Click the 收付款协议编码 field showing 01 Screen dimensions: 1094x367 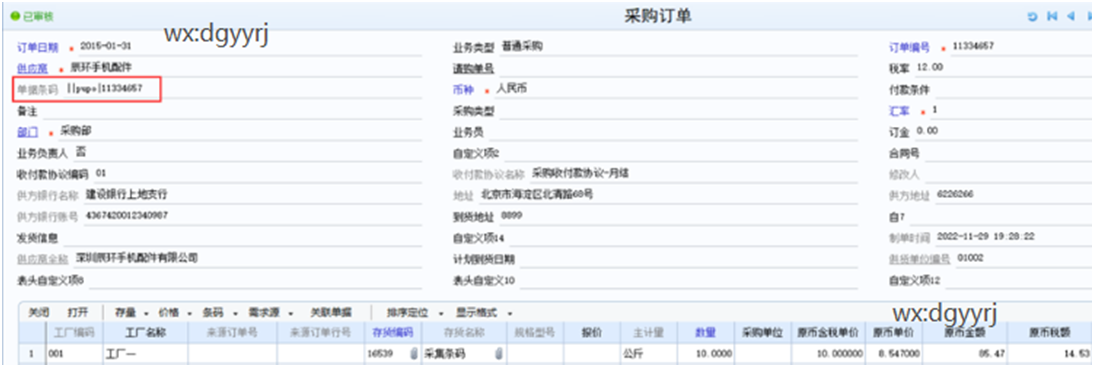coord(257,174)
